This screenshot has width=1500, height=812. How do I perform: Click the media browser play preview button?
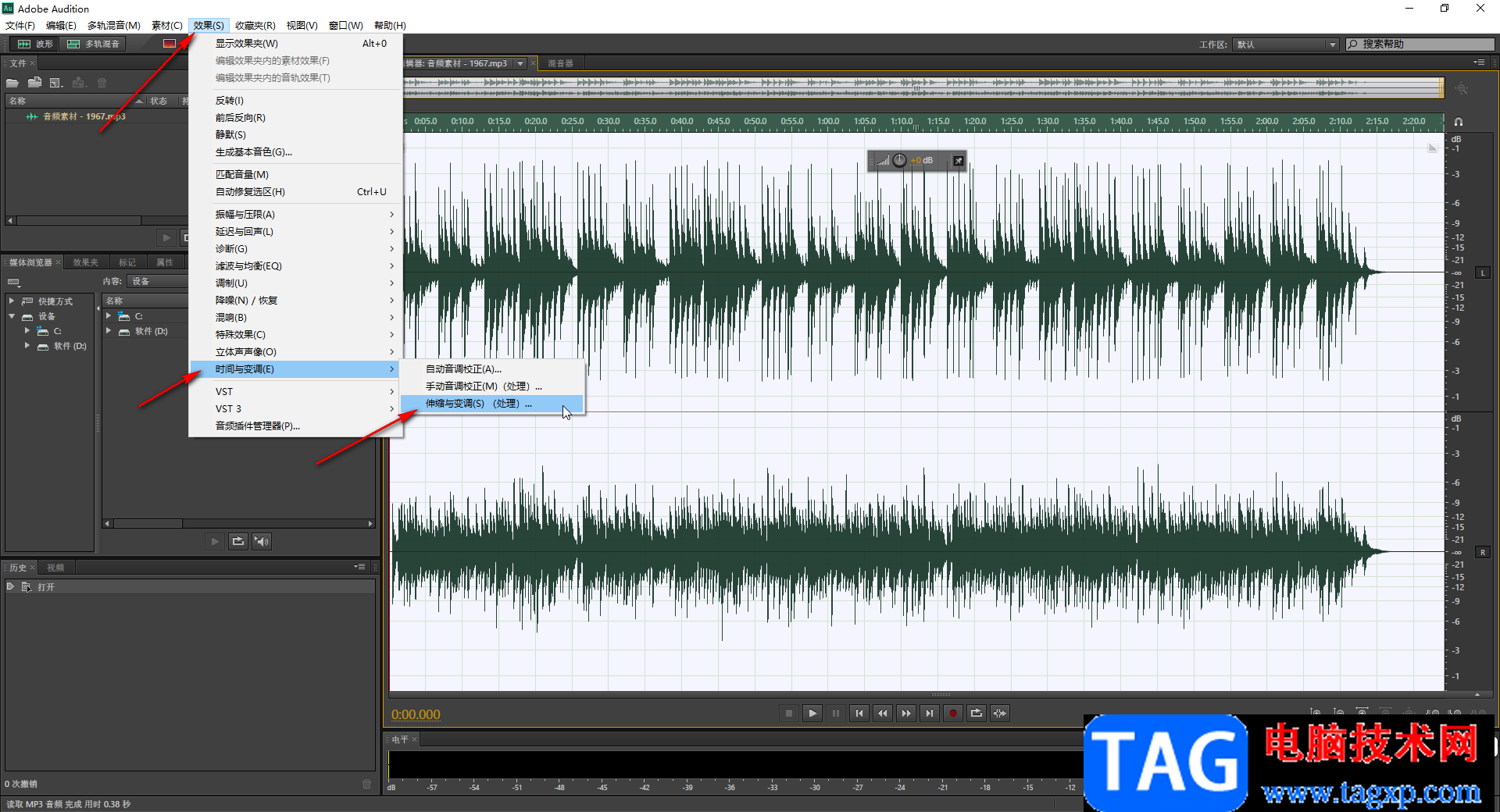click(215, 541)
